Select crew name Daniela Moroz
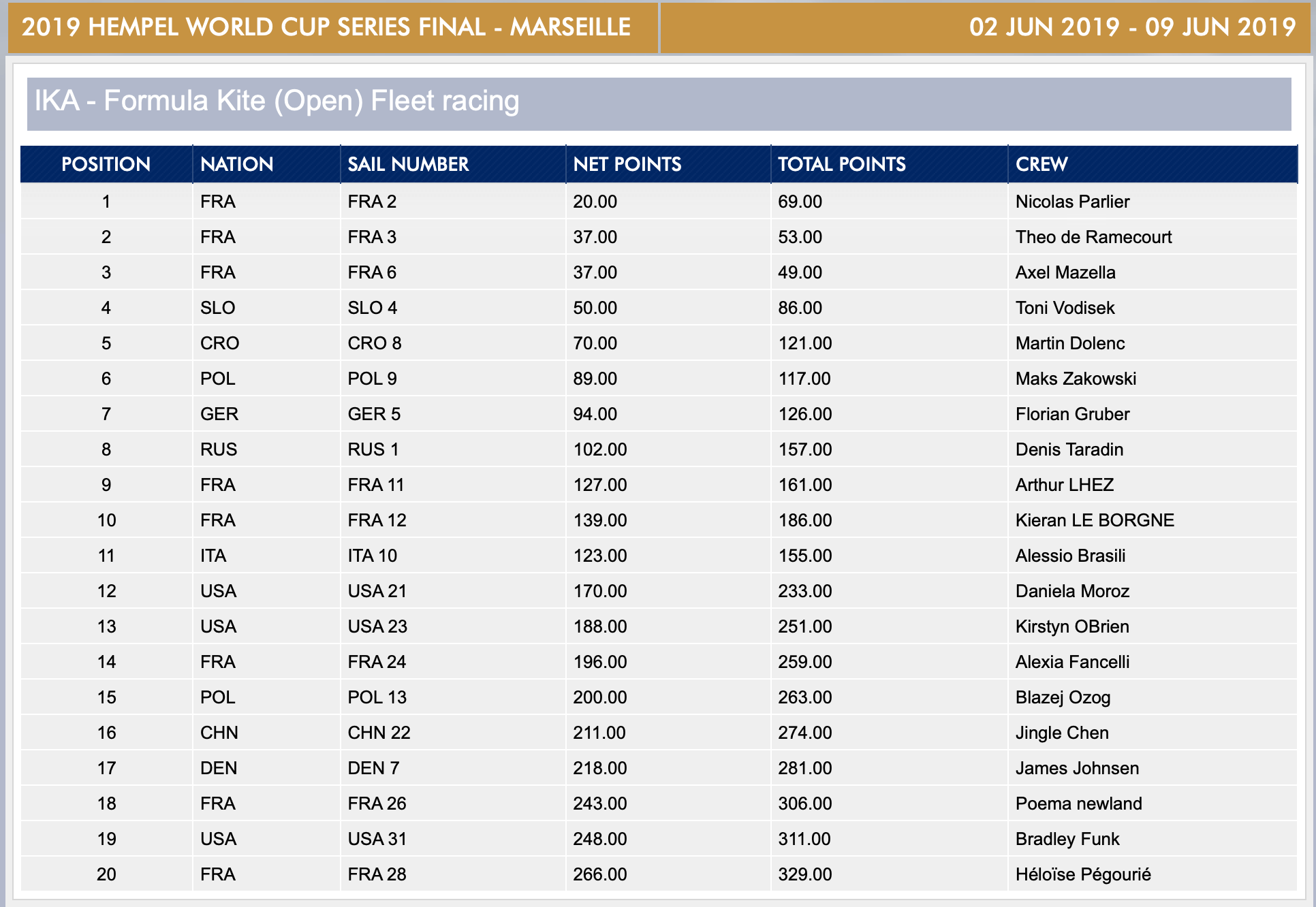1316x907 pixels. point(1072,591)
